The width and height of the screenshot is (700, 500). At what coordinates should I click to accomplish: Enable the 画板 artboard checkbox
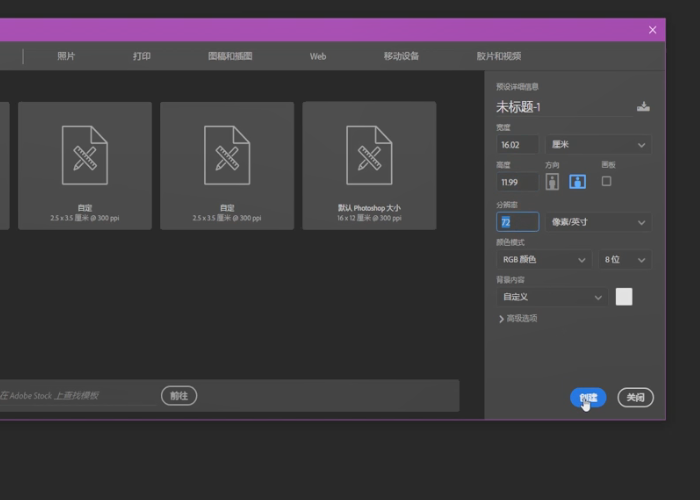606,181
